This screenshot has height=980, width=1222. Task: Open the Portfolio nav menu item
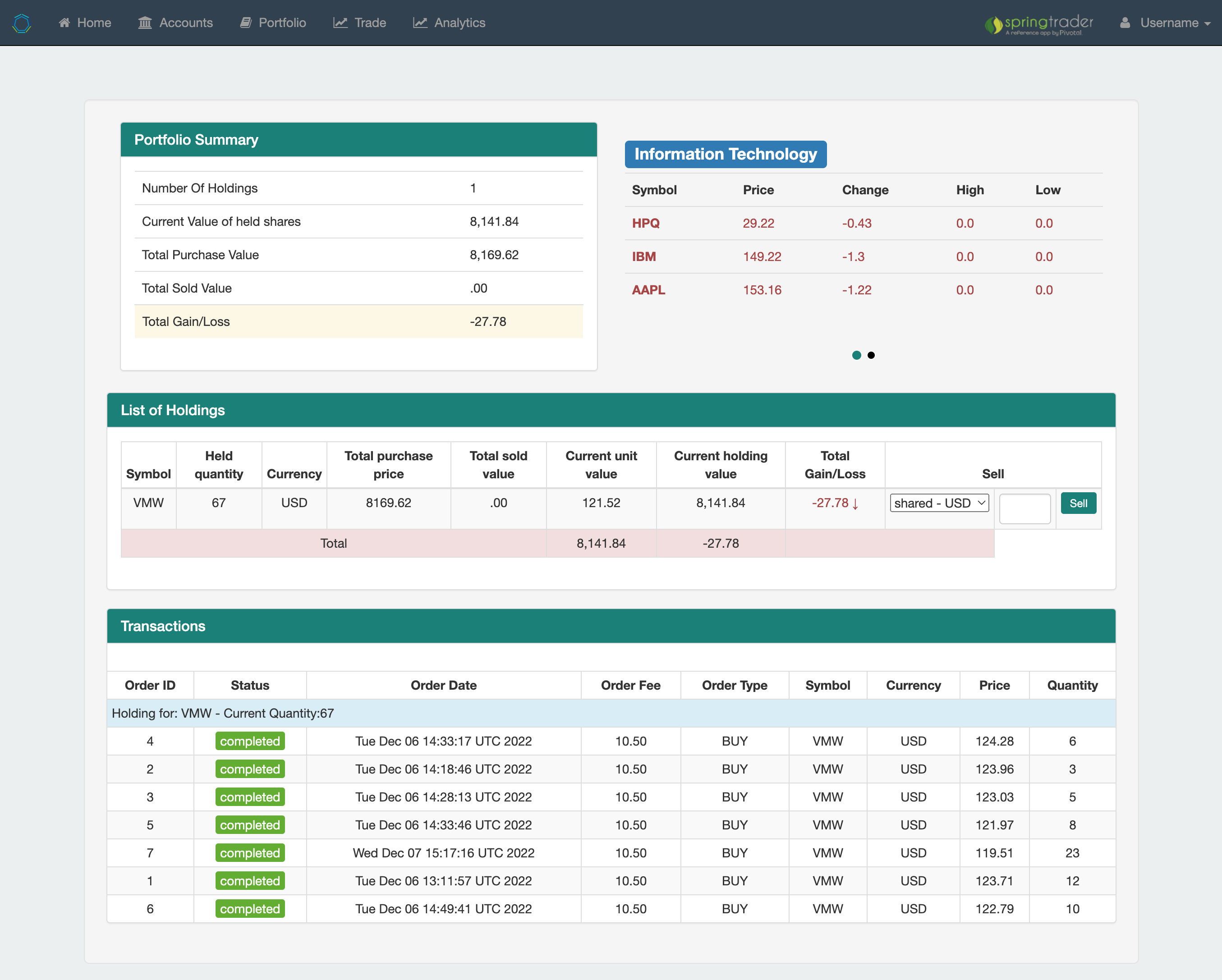(x=282, y=23)
